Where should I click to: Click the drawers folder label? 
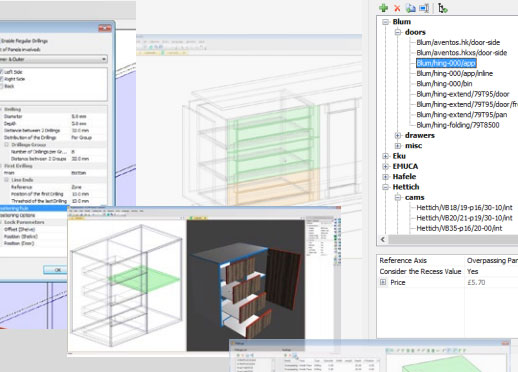pyautogui.click(x=420, y=135)
